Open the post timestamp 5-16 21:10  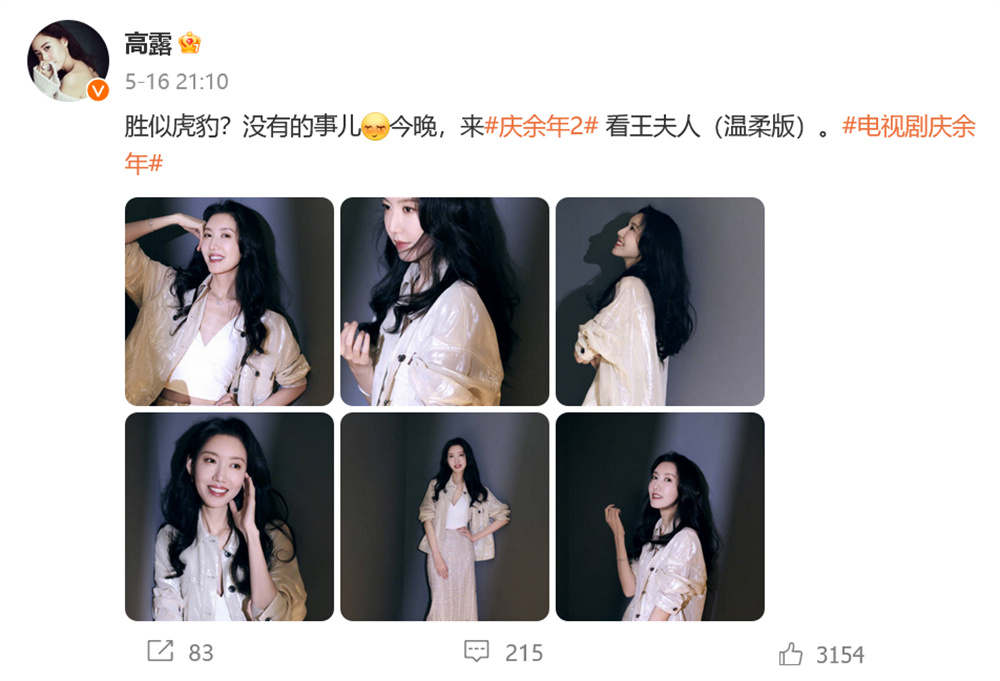[176, 82]
